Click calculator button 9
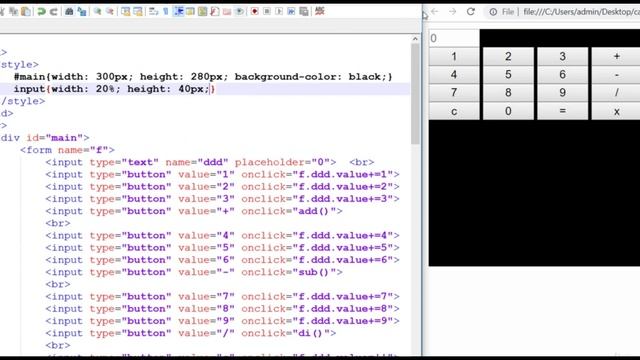This screenshot has width=640, height=360. (562, 93)
